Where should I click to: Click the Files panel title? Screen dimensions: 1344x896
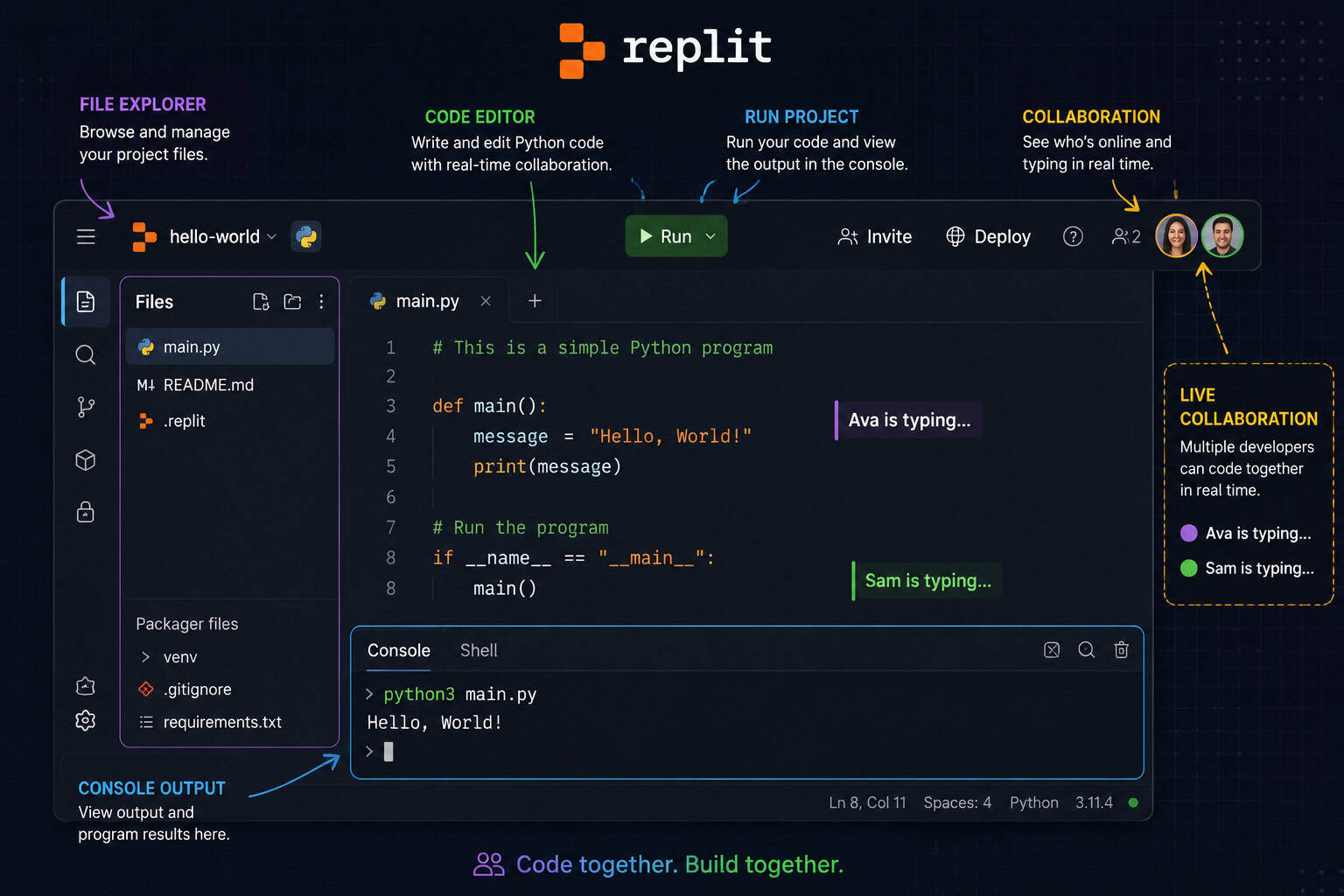point(154,302)
